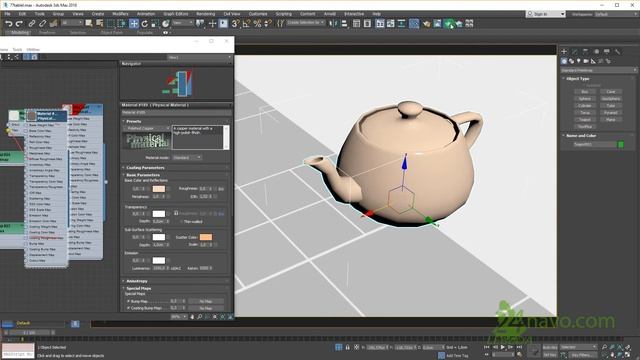Open the File menu
The width and height of the screenshot is (640, 360).
[7, 14]
